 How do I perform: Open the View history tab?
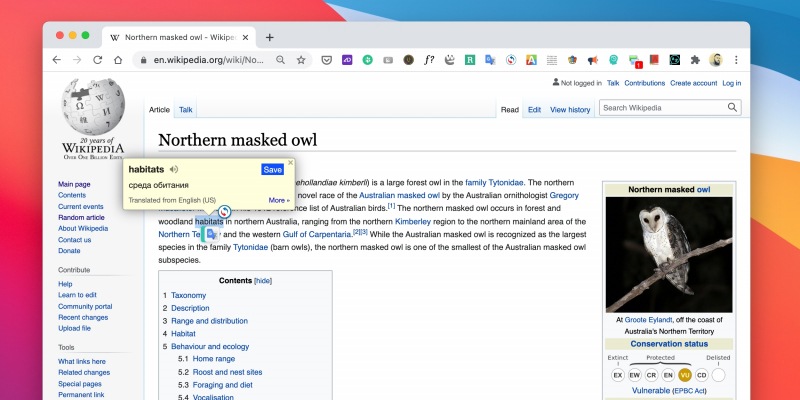[570, 109]
